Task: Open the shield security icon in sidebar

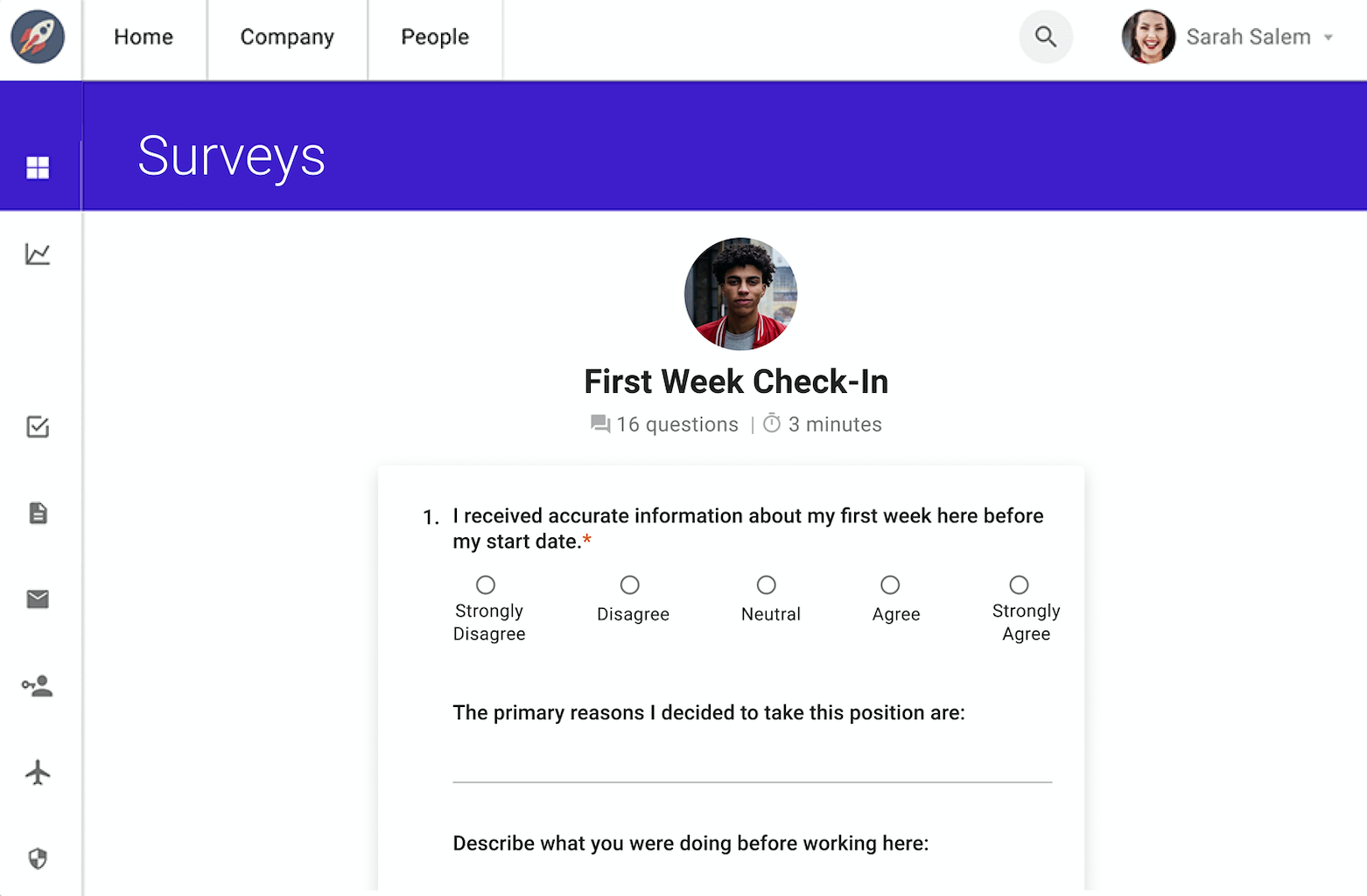Action: (38, 858)
